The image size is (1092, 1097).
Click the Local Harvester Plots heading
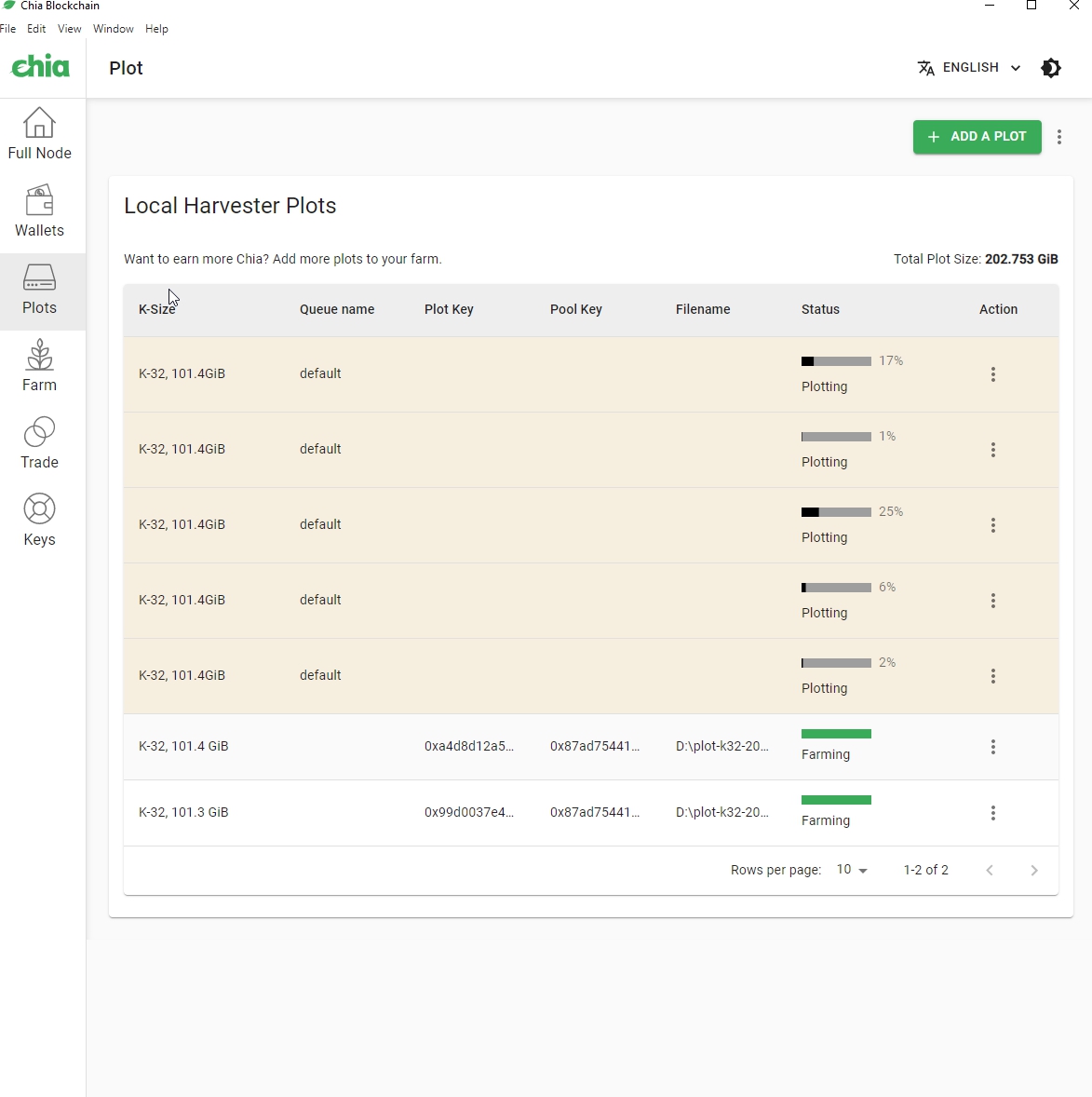click(230, 206)
